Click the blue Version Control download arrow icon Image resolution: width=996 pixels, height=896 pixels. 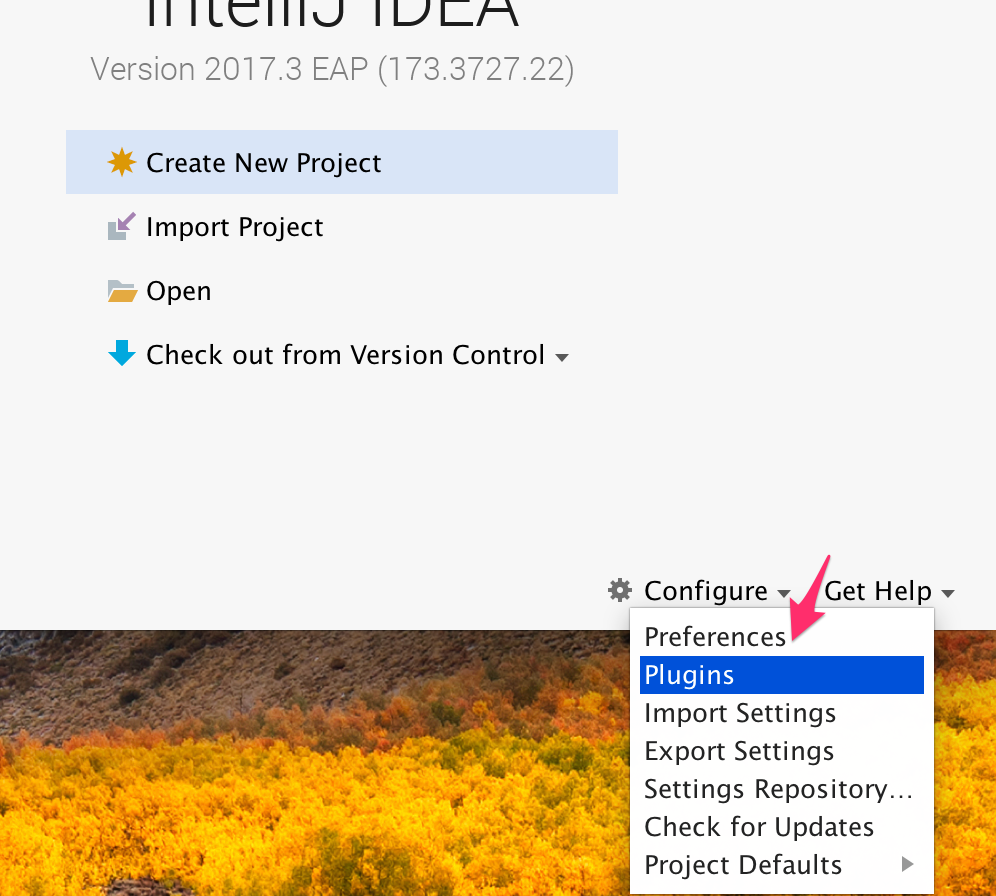(121, 354)
